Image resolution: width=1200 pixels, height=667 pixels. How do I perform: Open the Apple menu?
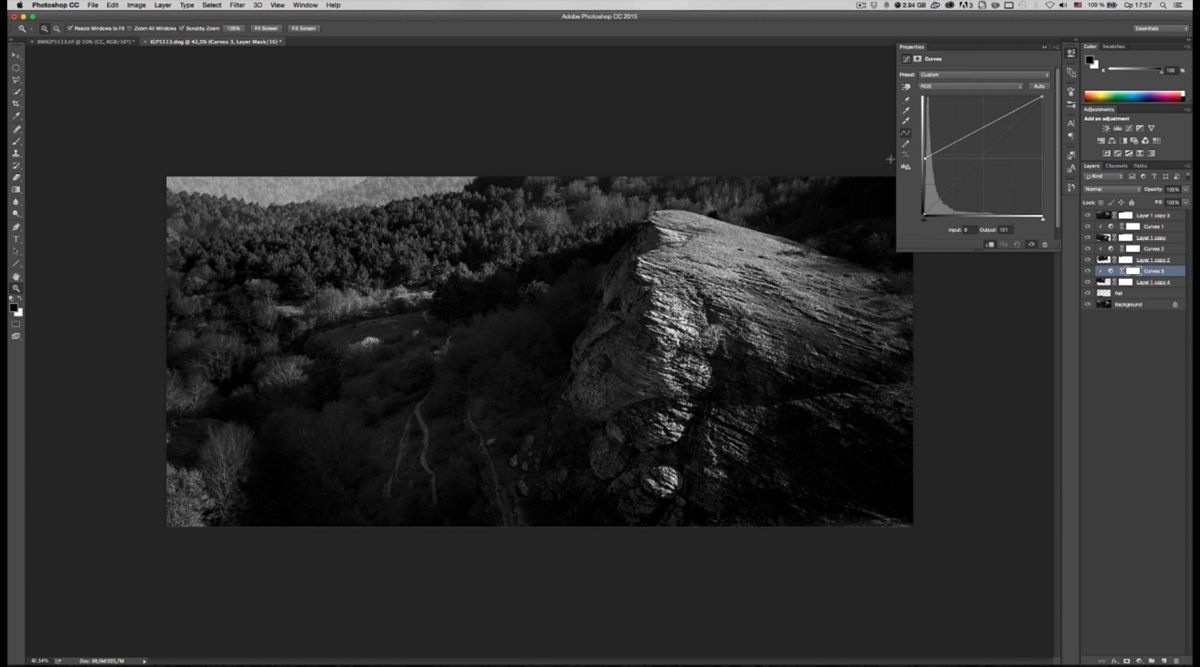pyautogui.click(x=18, y=5)
